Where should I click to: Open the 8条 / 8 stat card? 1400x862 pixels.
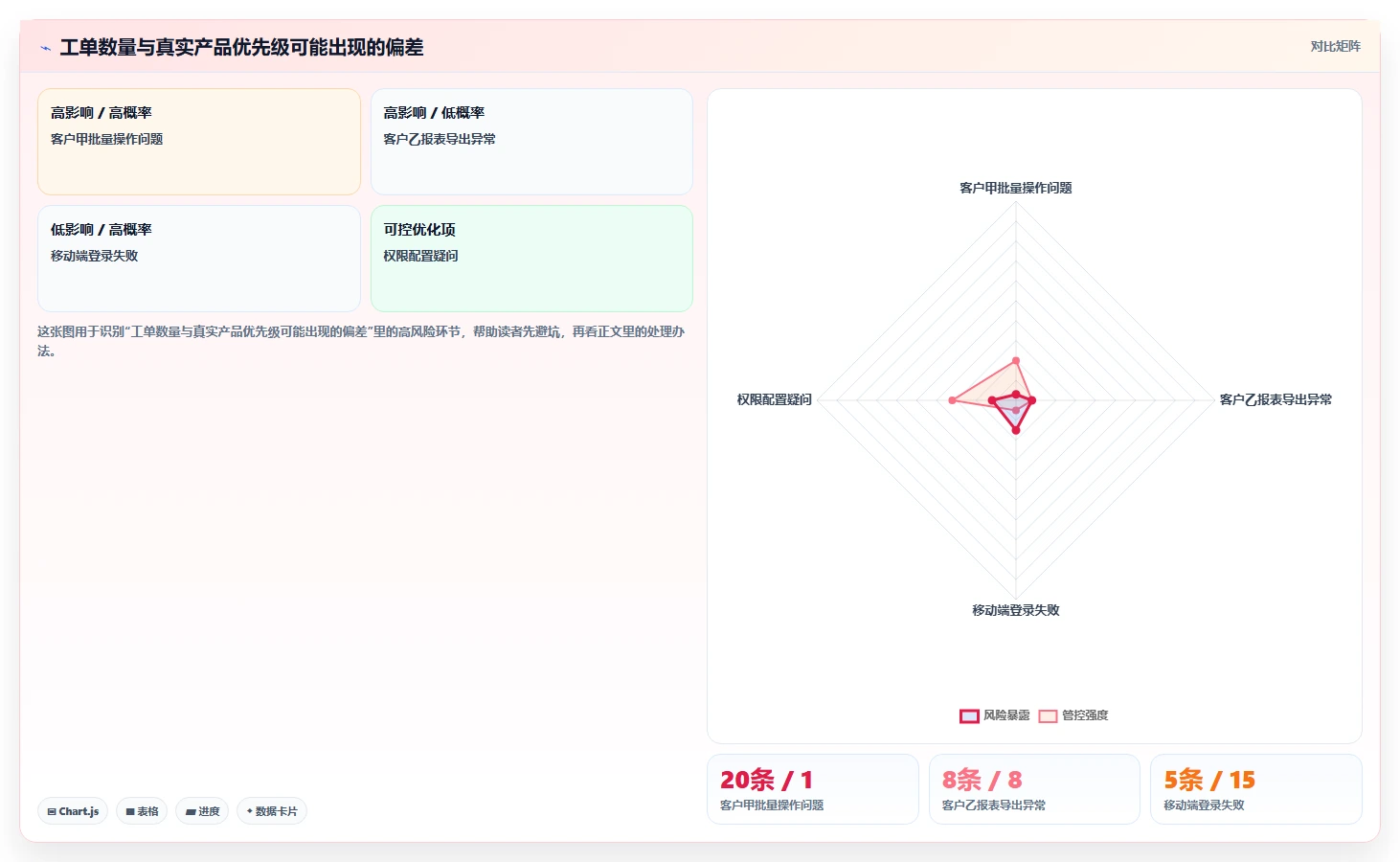tap(1034, 789)
